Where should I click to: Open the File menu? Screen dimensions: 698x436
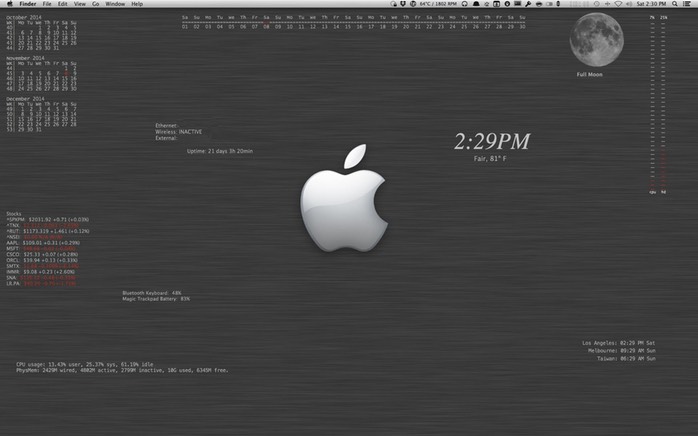(x=47, y=4)
